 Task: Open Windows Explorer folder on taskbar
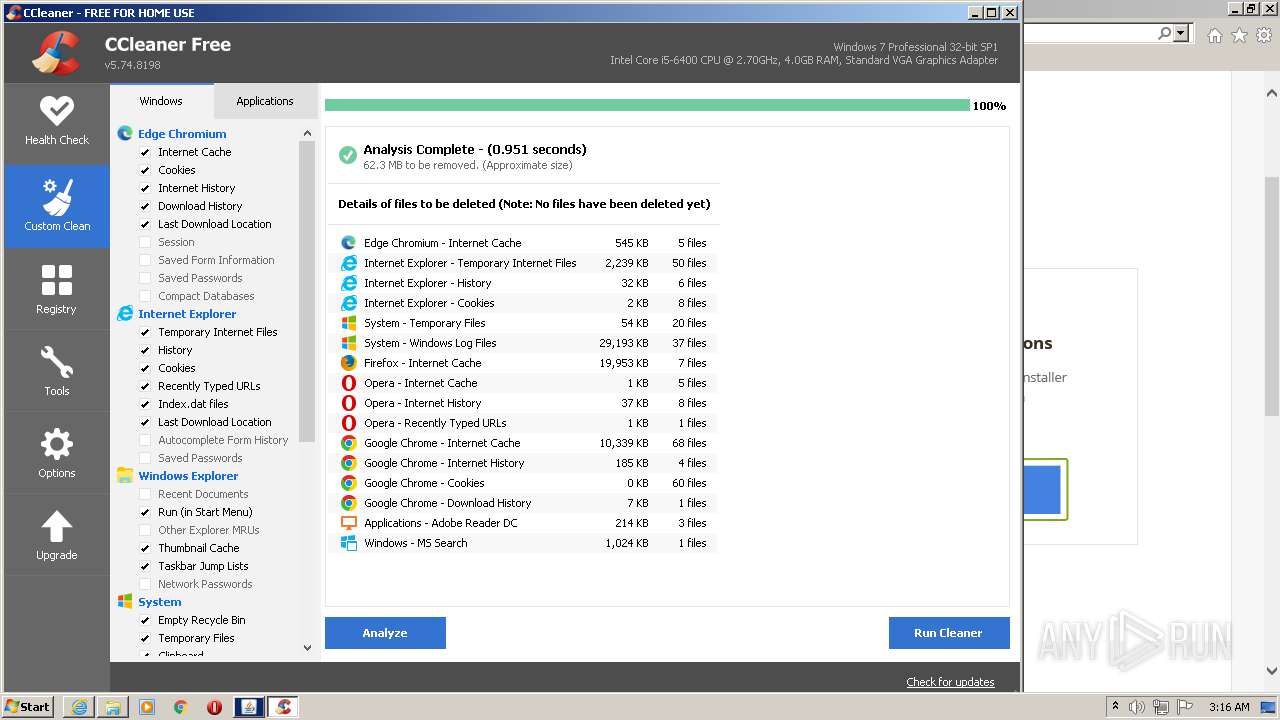pyautogui.click(x=113, y=707)
